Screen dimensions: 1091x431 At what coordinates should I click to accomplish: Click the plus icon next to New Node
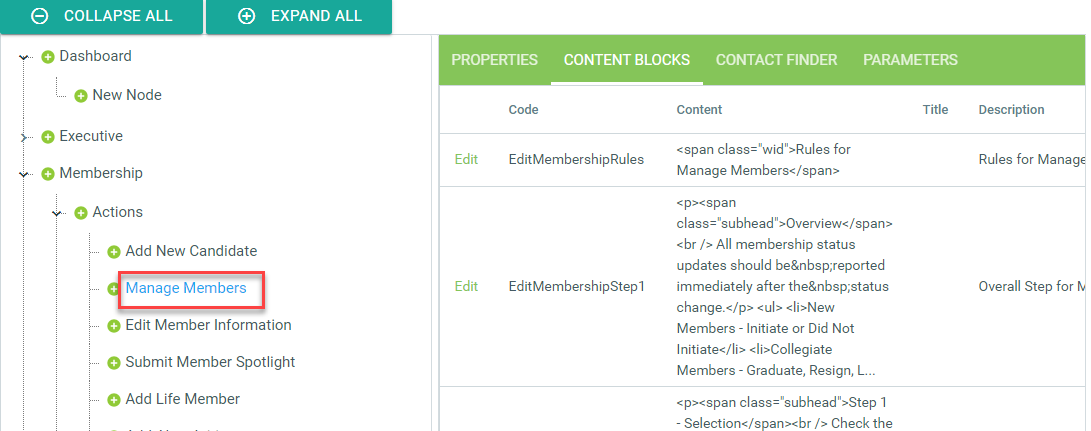click(81, 96)
